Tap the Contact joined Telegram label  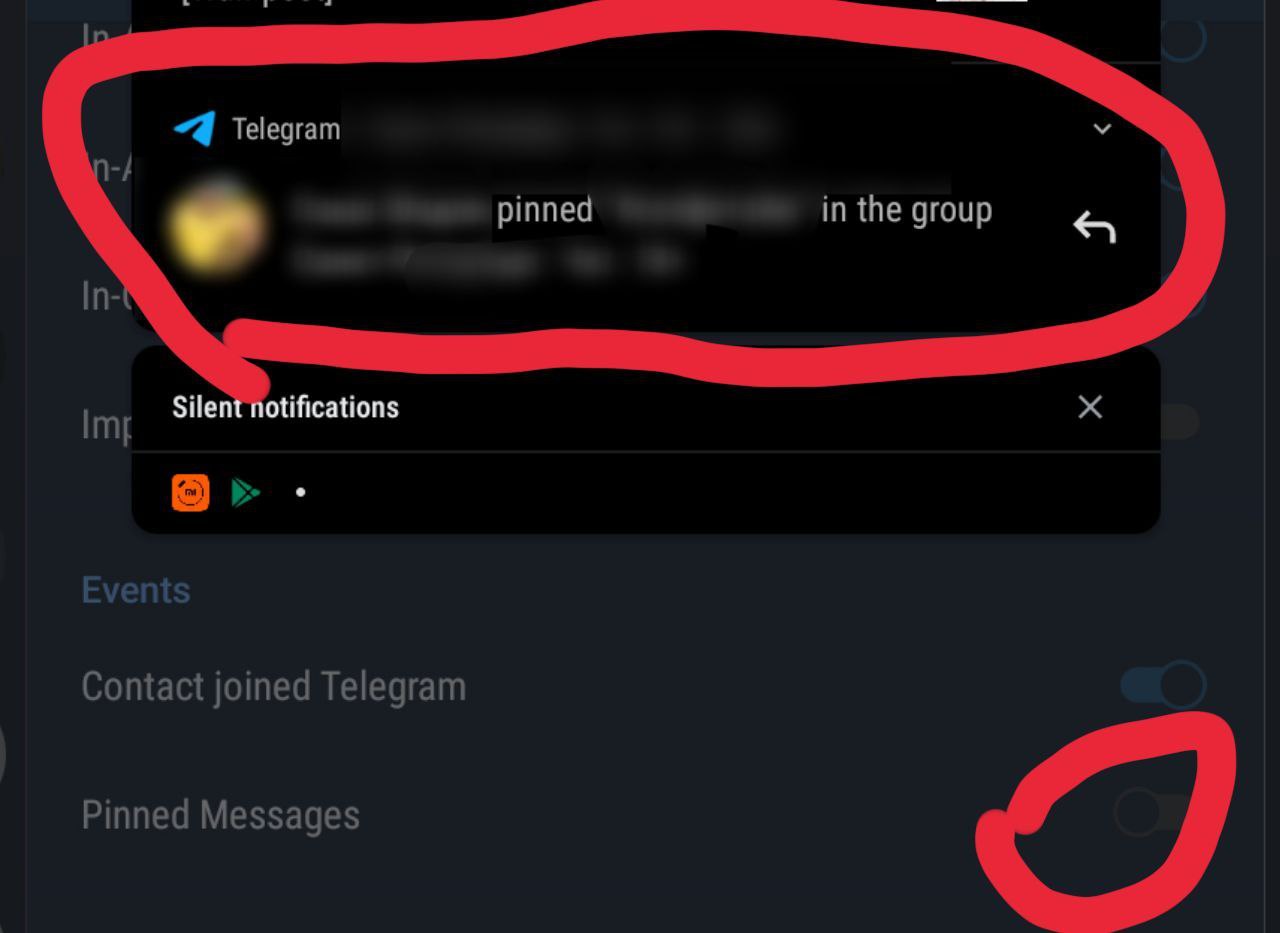click(273, 687)
